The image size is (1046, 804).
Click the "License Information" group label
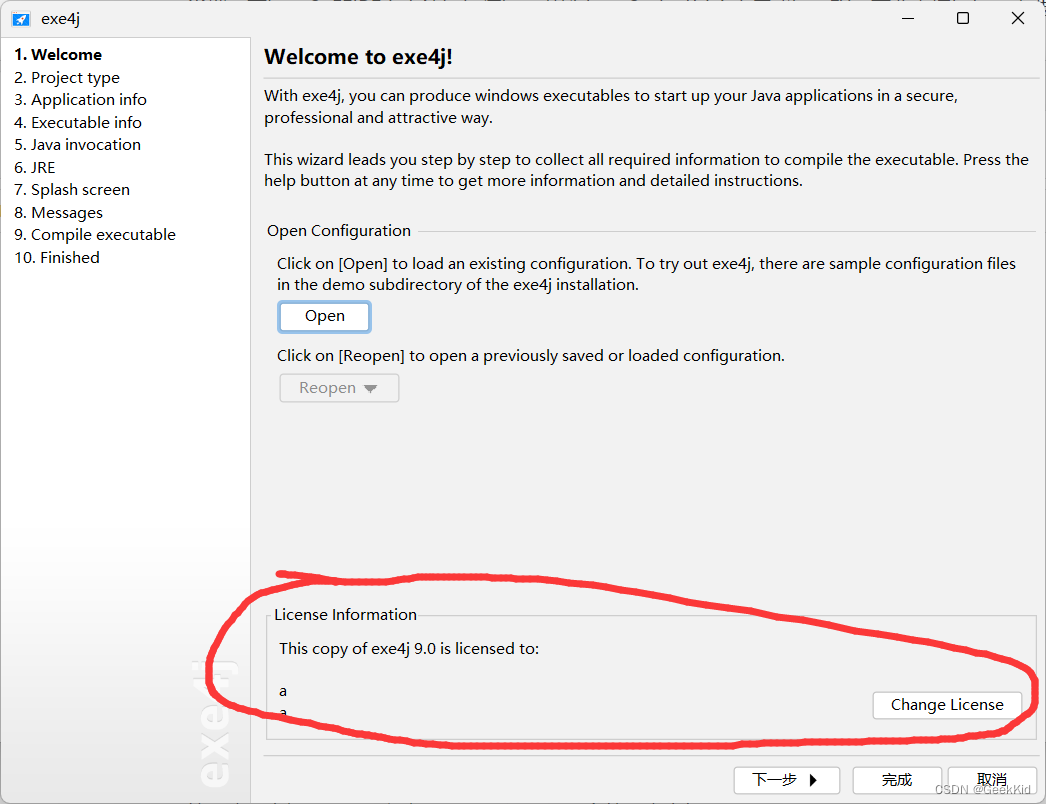346,615
